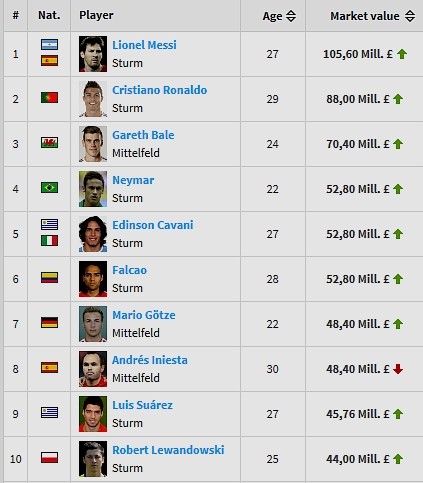Image resolution: width=423 pixels, height=483 pixels.
Task: Open the Robert Lewandowski profile link
Action: tap(168, 450)
